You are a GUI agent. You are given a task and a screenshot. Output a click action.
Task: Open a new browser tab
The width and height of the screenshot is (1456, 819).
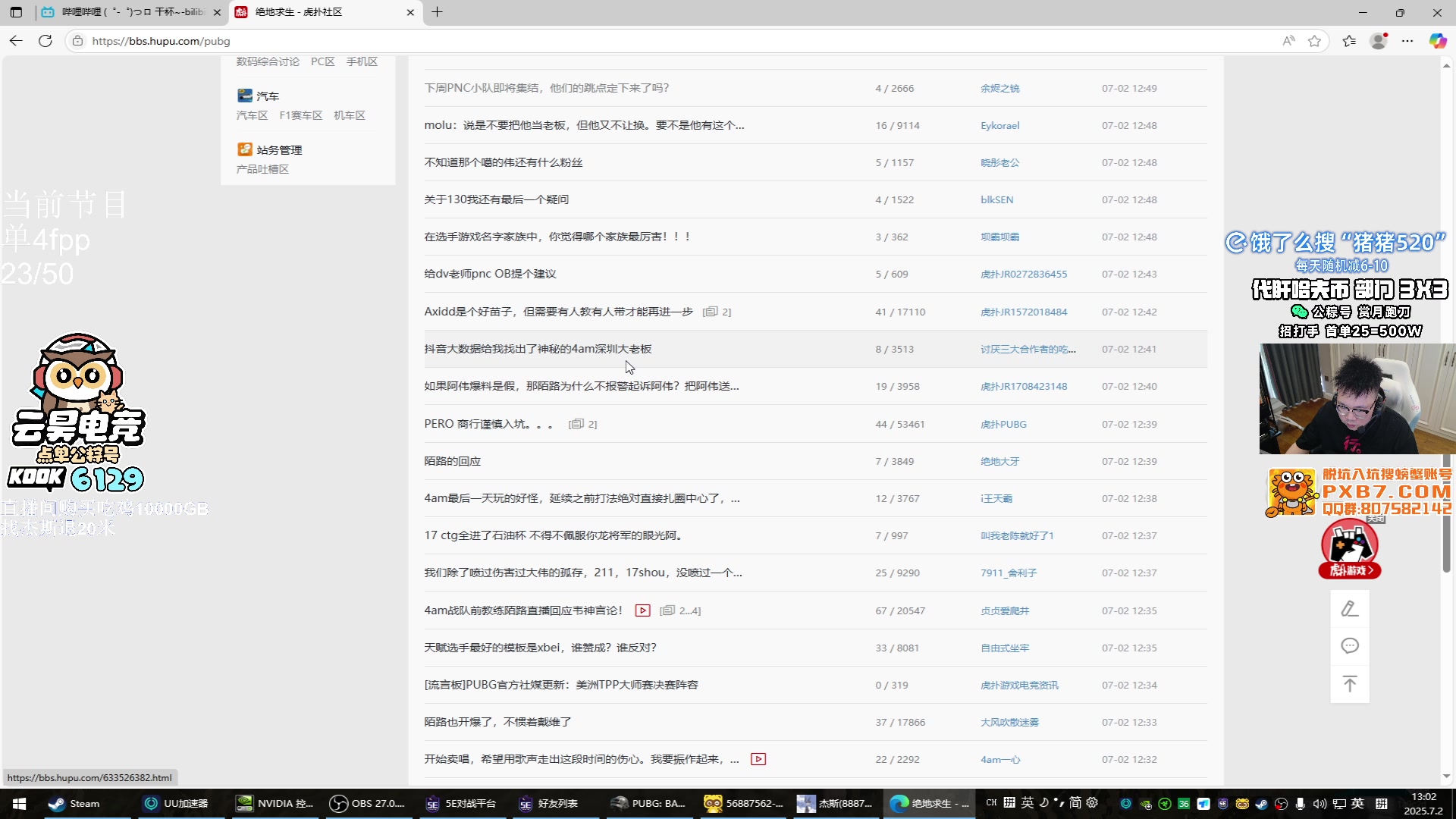437,12
